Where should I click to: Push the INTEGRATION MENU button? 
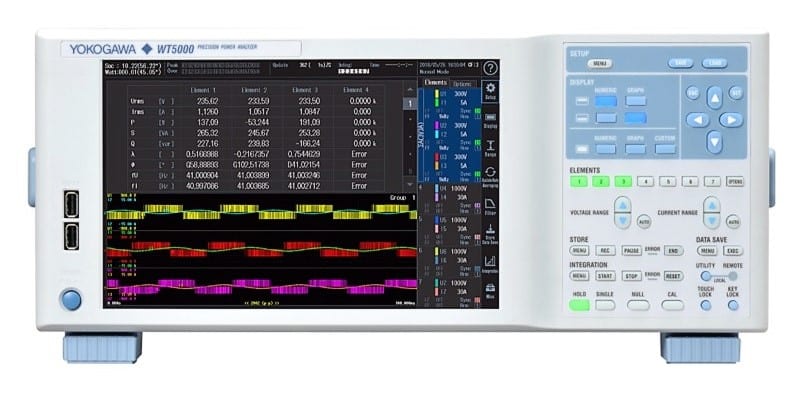(579, 276)
